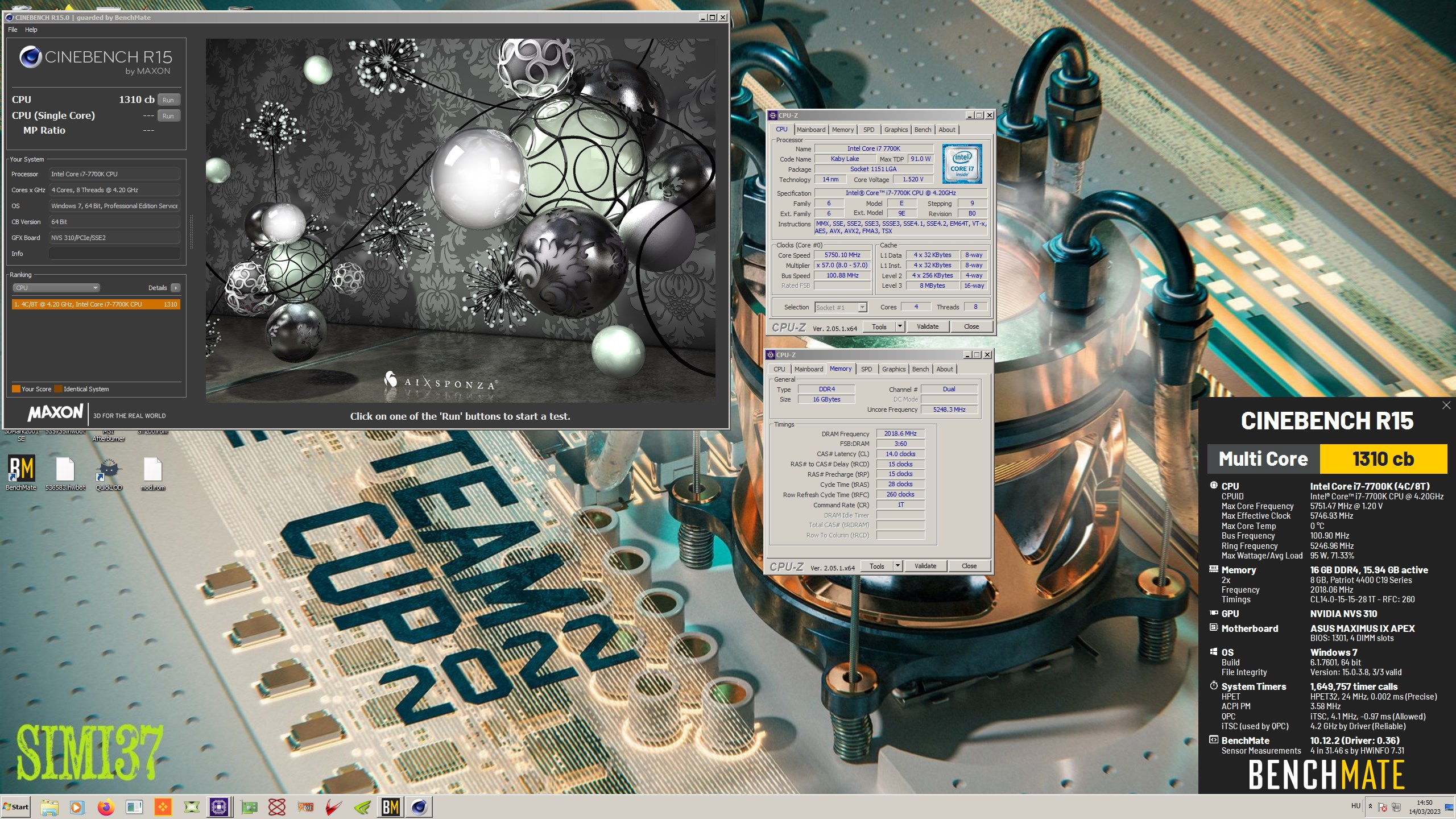This screenshot has width=1456, height=819.
Task: Open Firefox from the taskbar
Action: coord(106,807)
